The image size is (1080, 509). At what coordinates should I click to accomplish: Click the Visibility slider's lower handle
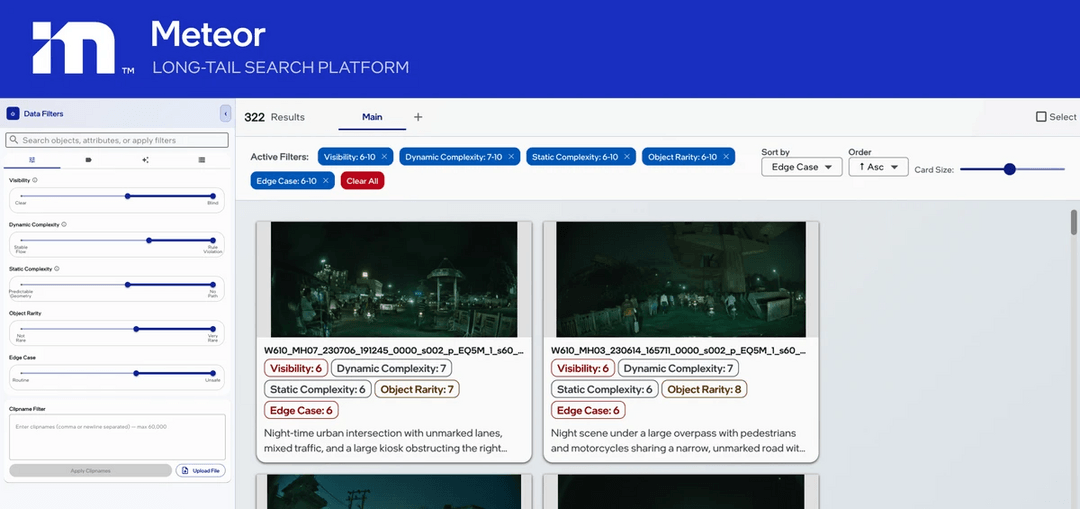point(127,196)
